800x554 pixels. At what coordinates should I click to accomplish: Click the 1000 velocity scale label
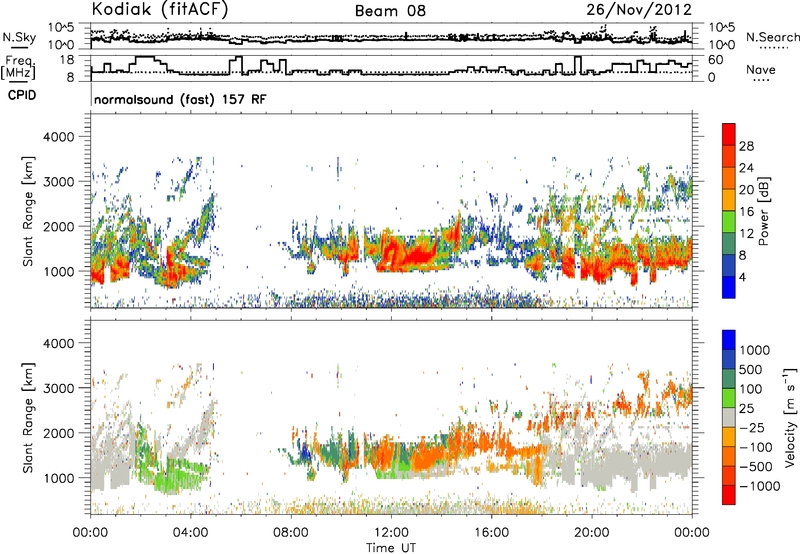755,350
